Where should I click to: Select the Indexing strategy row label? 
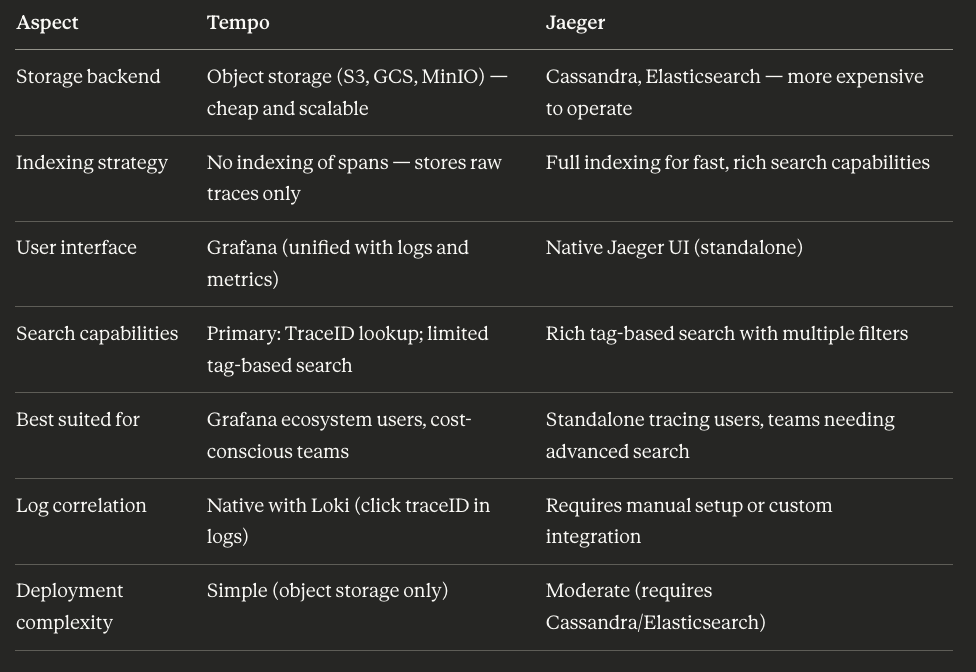click(92, 162)
